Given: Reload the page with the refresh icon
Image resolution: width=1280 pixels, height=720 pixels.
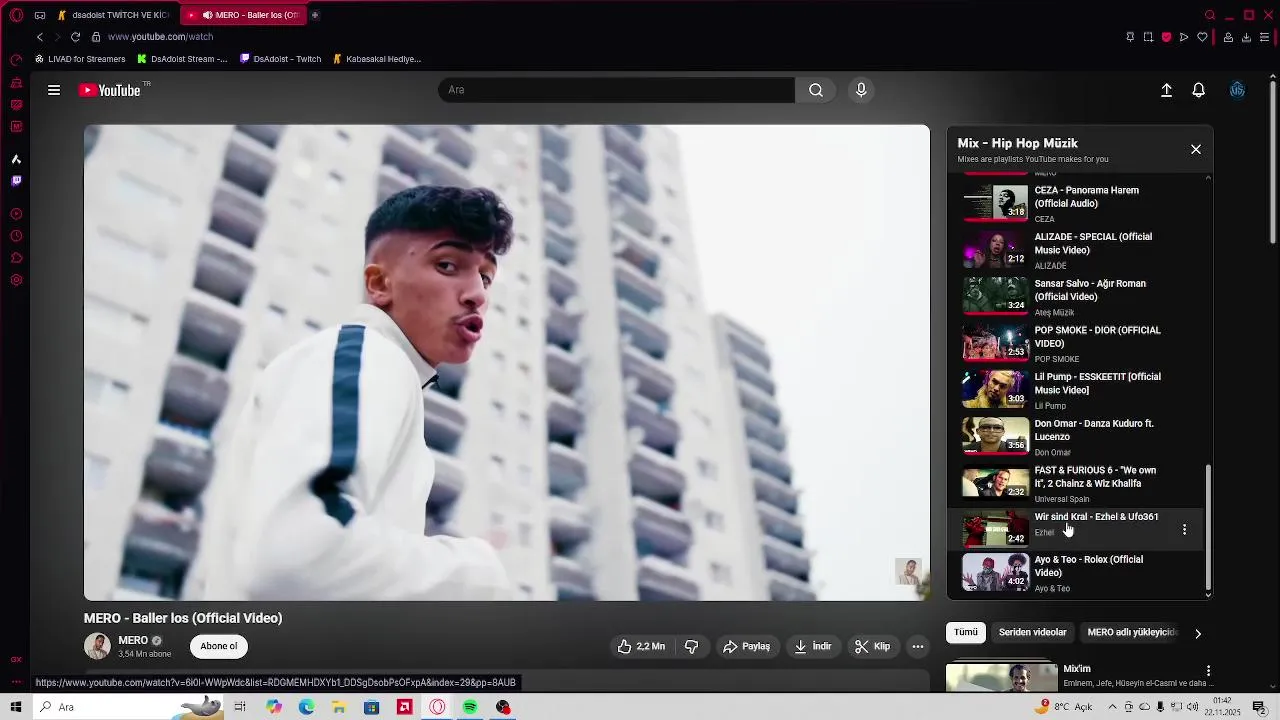Looking at the screenshot, I should [75, 37].
